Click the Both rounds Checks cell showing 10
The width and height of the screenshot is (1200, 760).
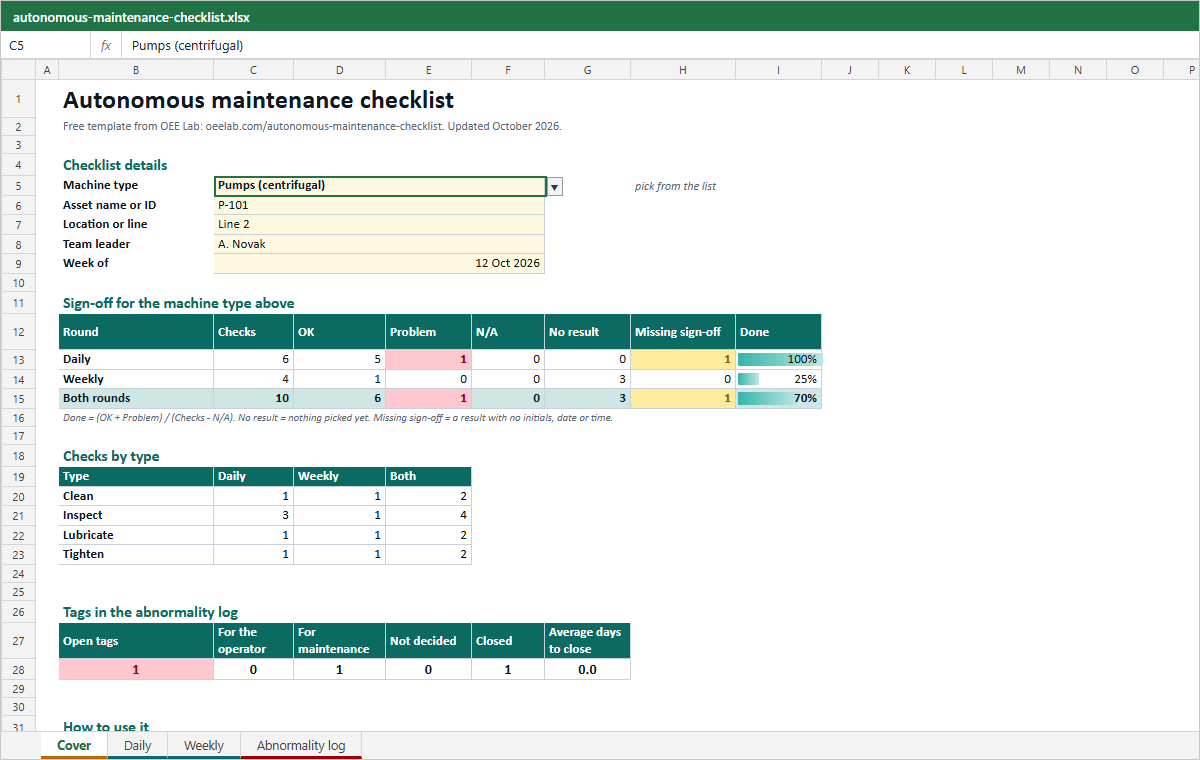[x=253, y=398]
